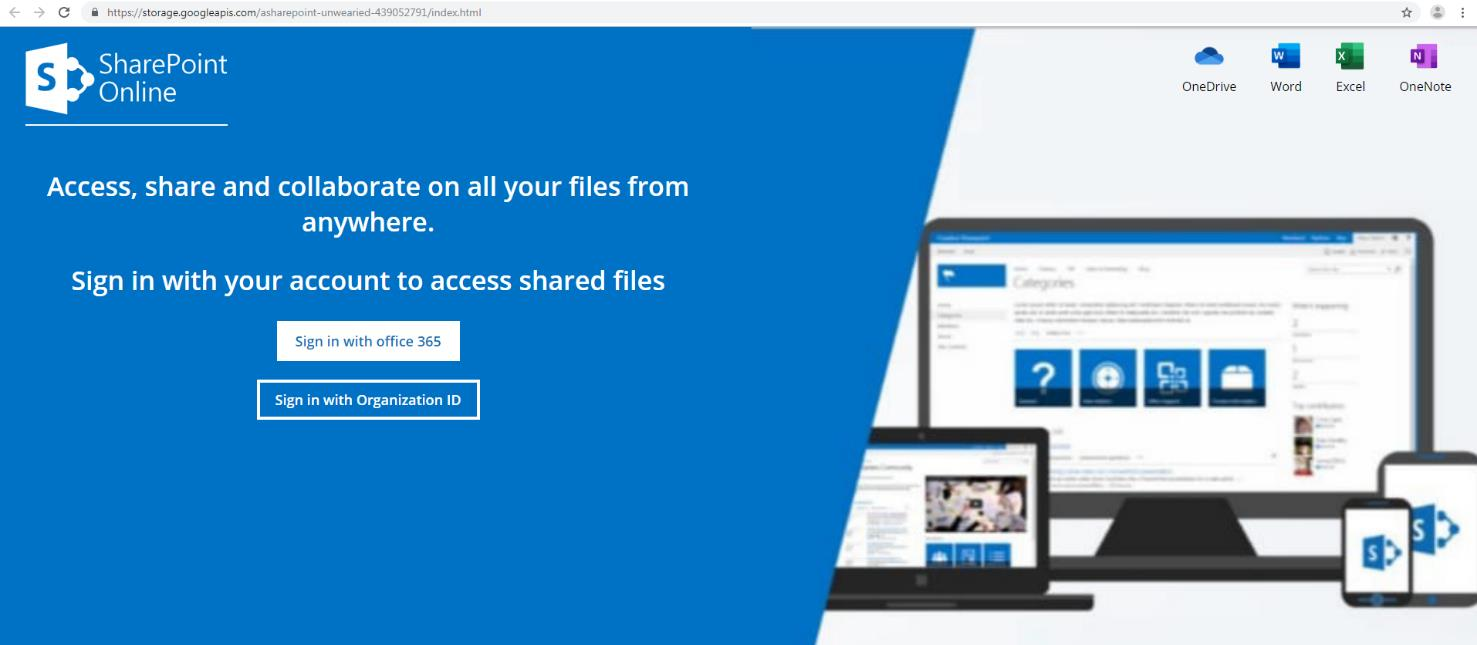1477x645 pixels.
Task: Open the Chrome three-dot menu
Action: click(x=1461, y=13)
